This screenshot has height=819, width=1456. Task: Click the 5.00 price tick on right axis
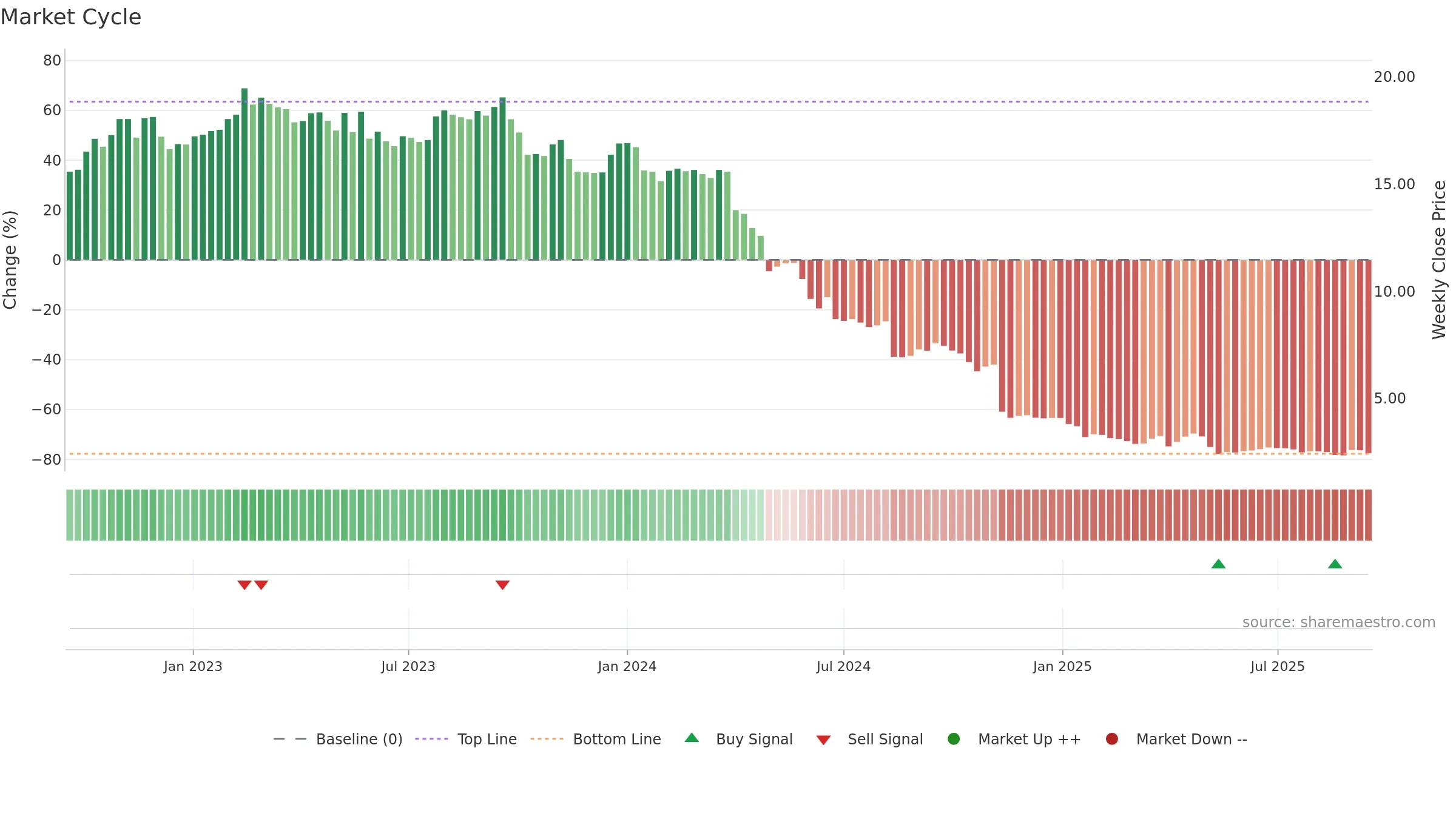(1390, 399)
